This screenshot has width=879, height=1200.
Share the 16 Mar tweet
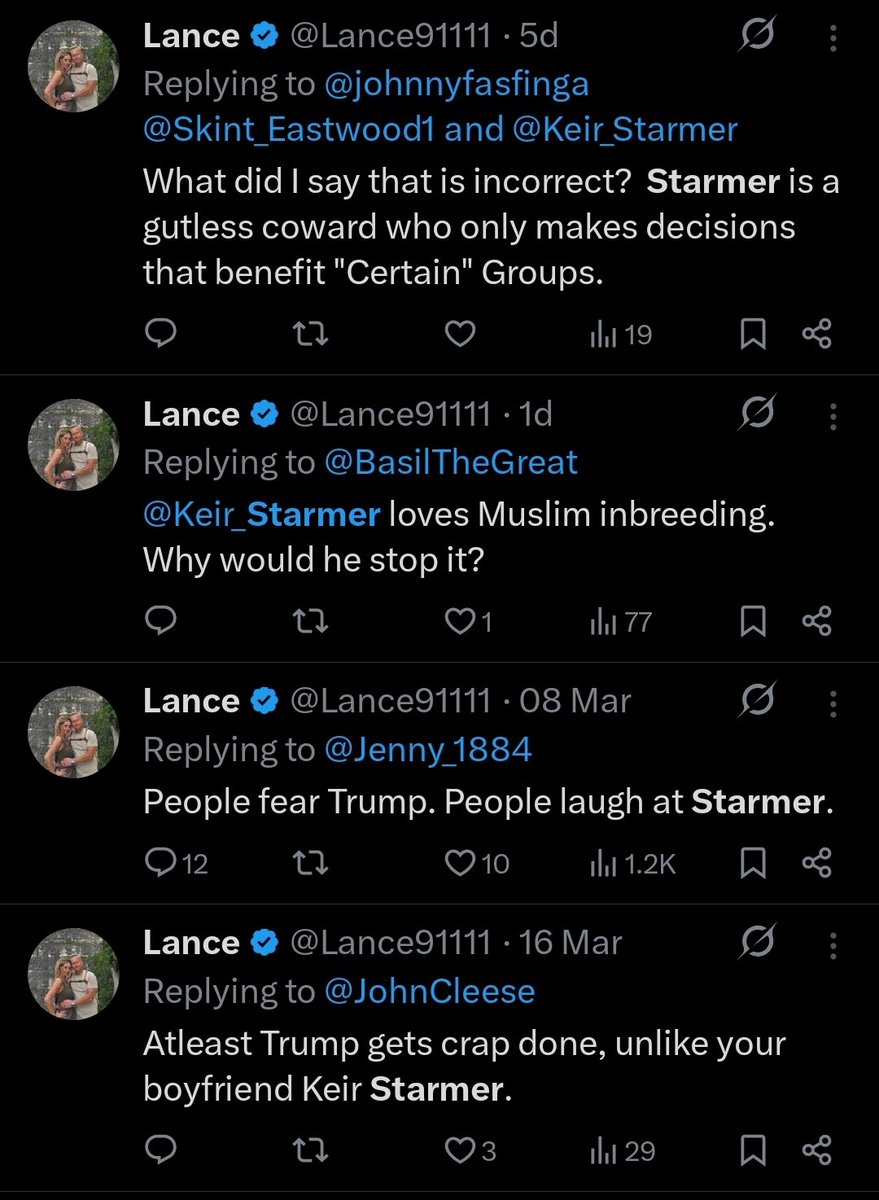(817, 1151)
